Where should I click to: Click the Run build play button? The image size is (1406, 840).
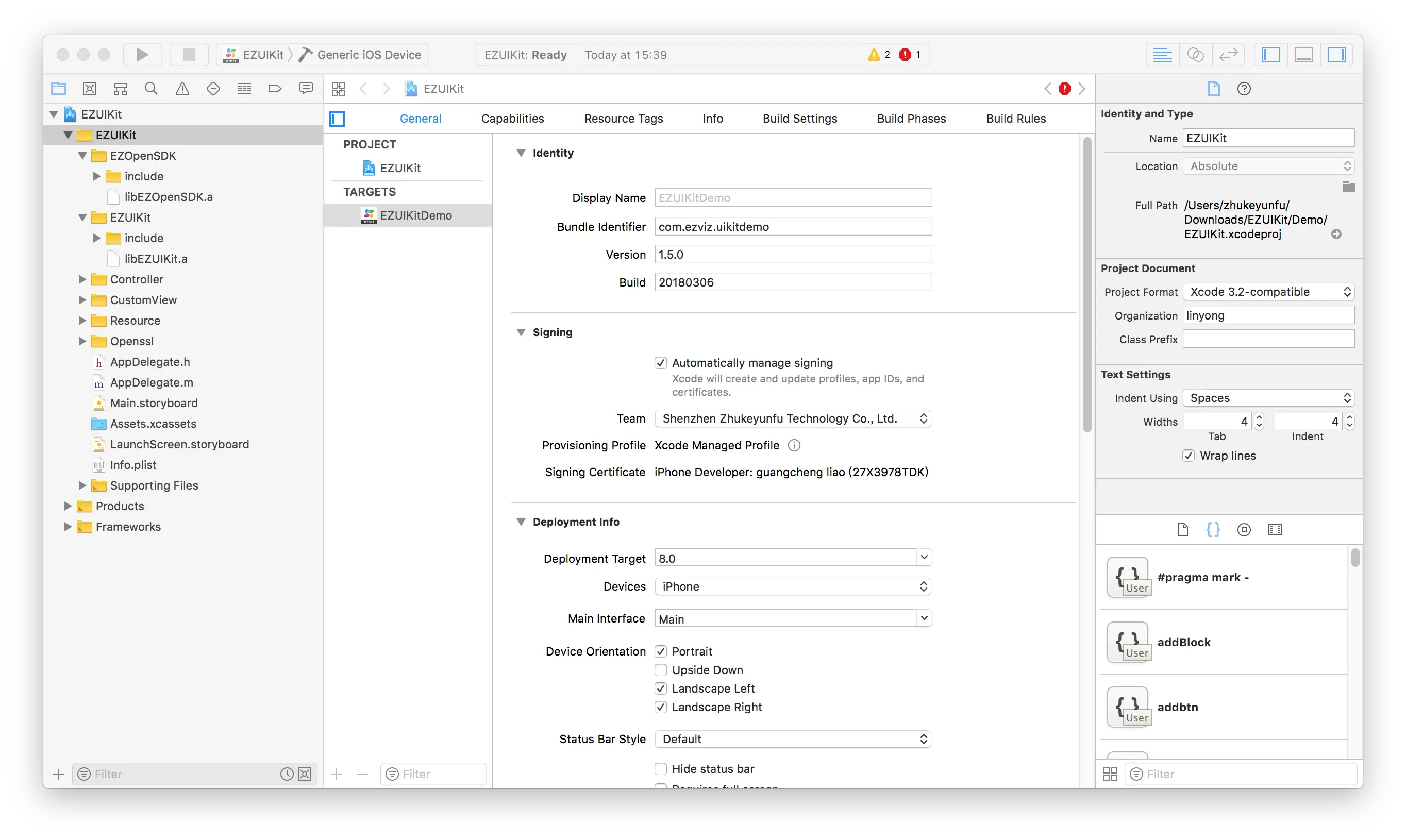pyautogui.click(x=142, y=55)
